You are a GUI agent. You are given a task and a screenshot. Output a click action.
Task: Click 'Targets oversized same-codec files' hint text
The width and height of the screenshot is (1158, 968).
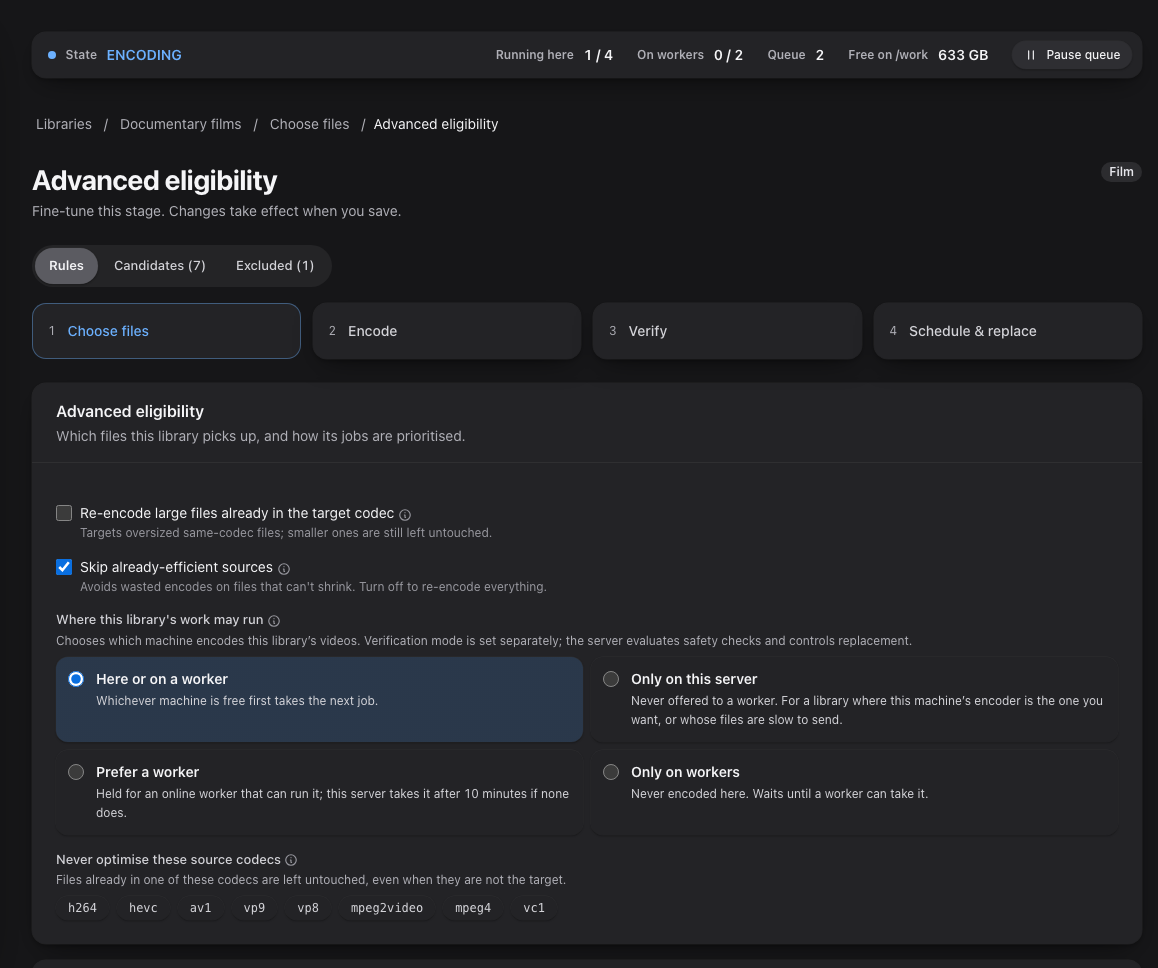pyautogui.click(x=286, y=533)
